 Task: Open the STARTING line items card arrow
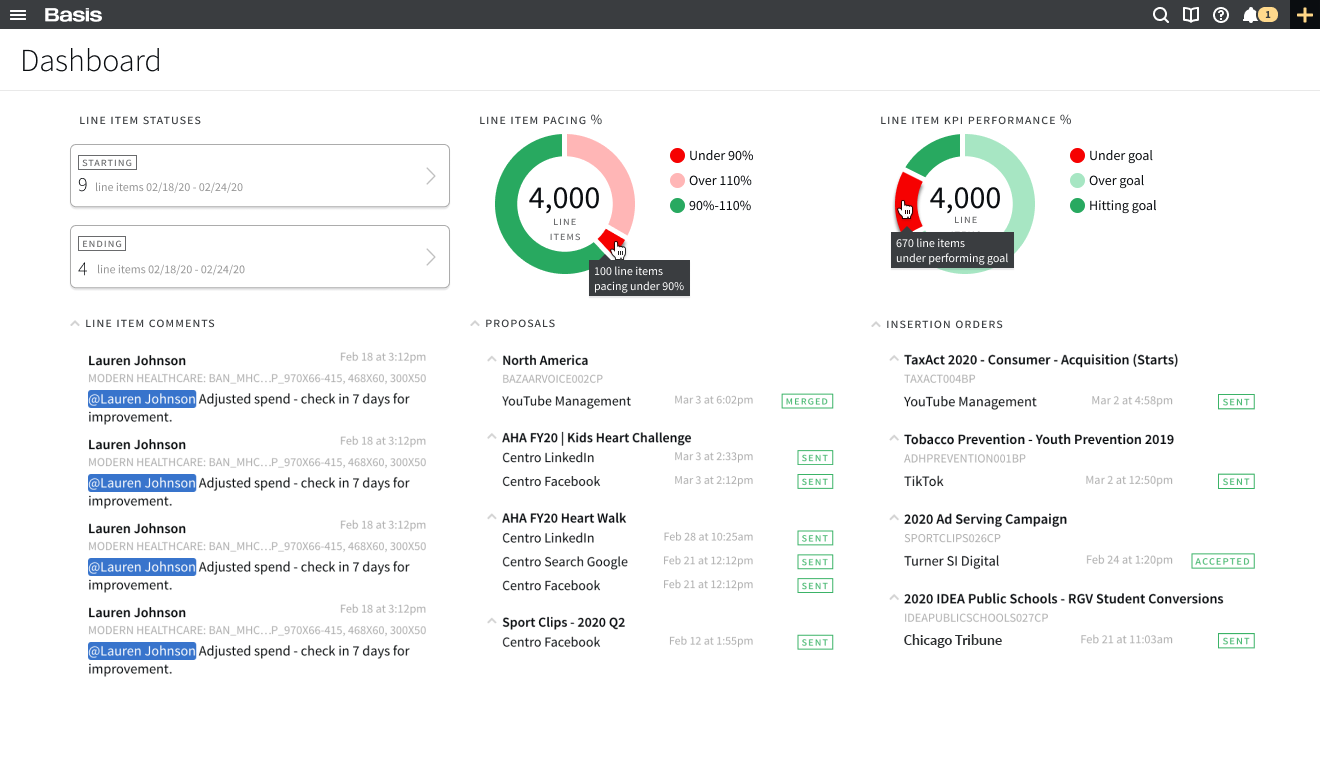point(431,175)
